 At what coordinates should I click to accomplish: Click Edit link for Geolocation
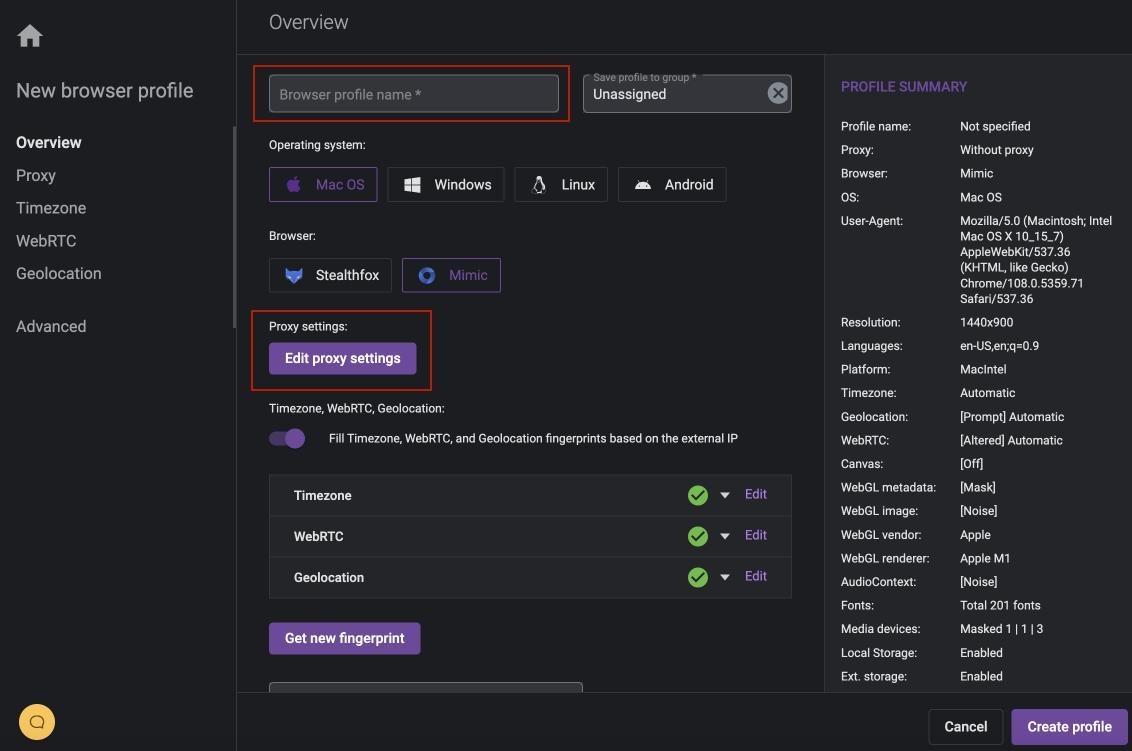click(755, 576)
